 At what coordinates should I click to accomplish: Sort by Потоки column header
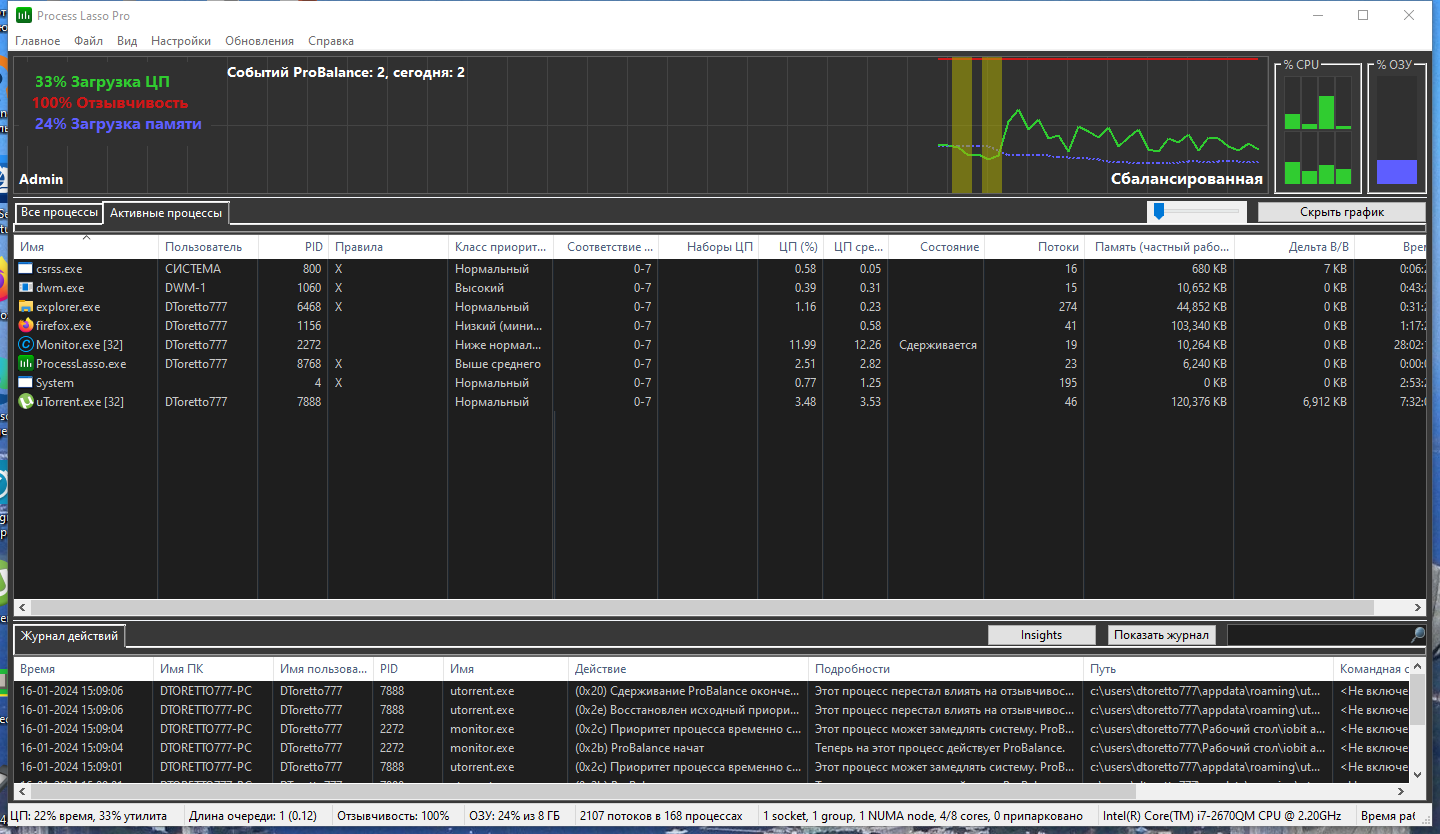[1035, 246]
